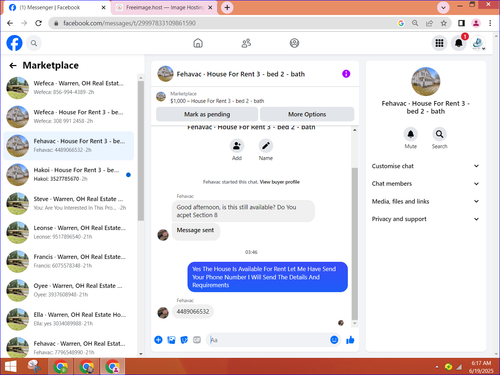
Task: Click share page icon in address bar
Action: [429, 23]
